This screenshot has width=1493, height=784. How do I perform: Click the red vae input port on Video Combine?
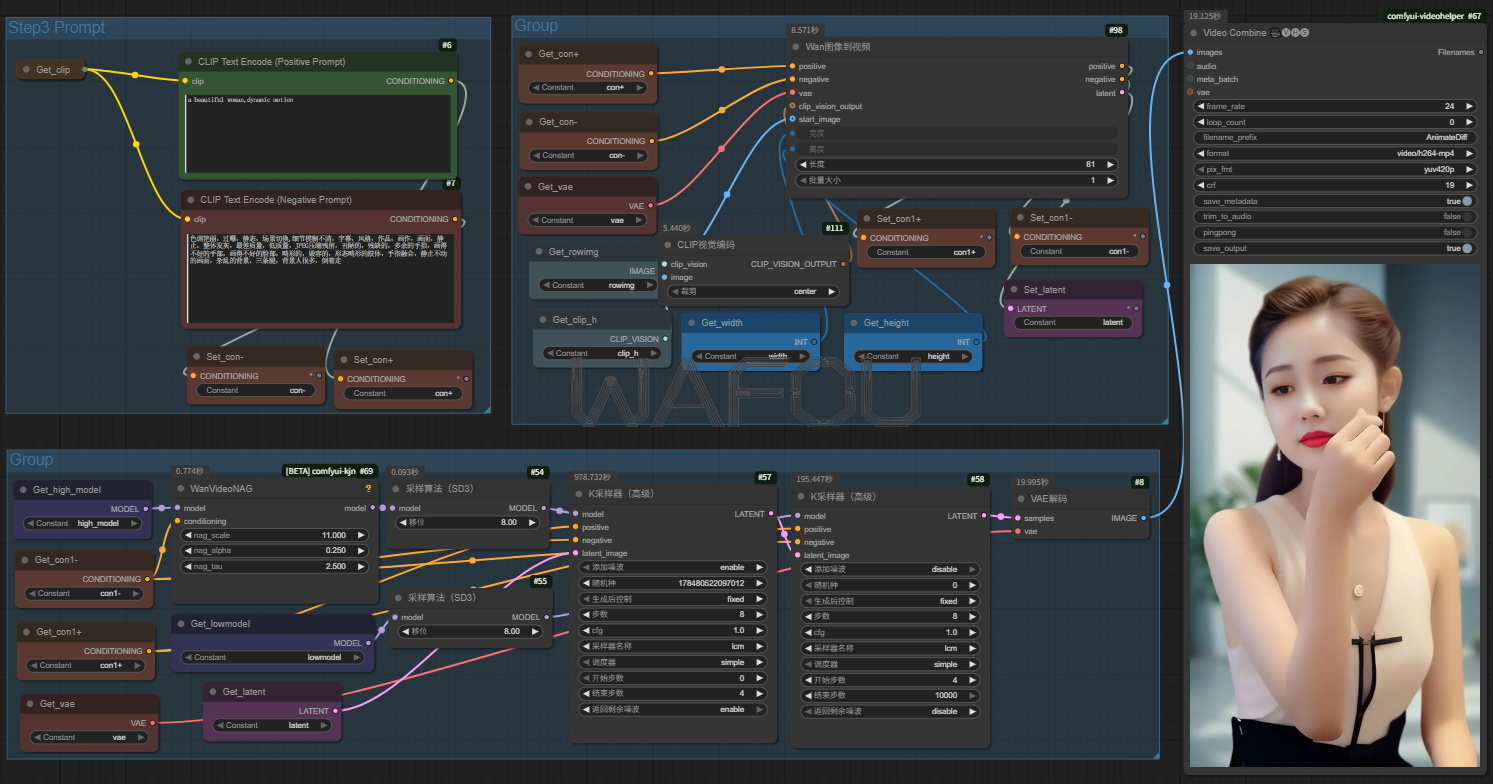pos(1190,92)
